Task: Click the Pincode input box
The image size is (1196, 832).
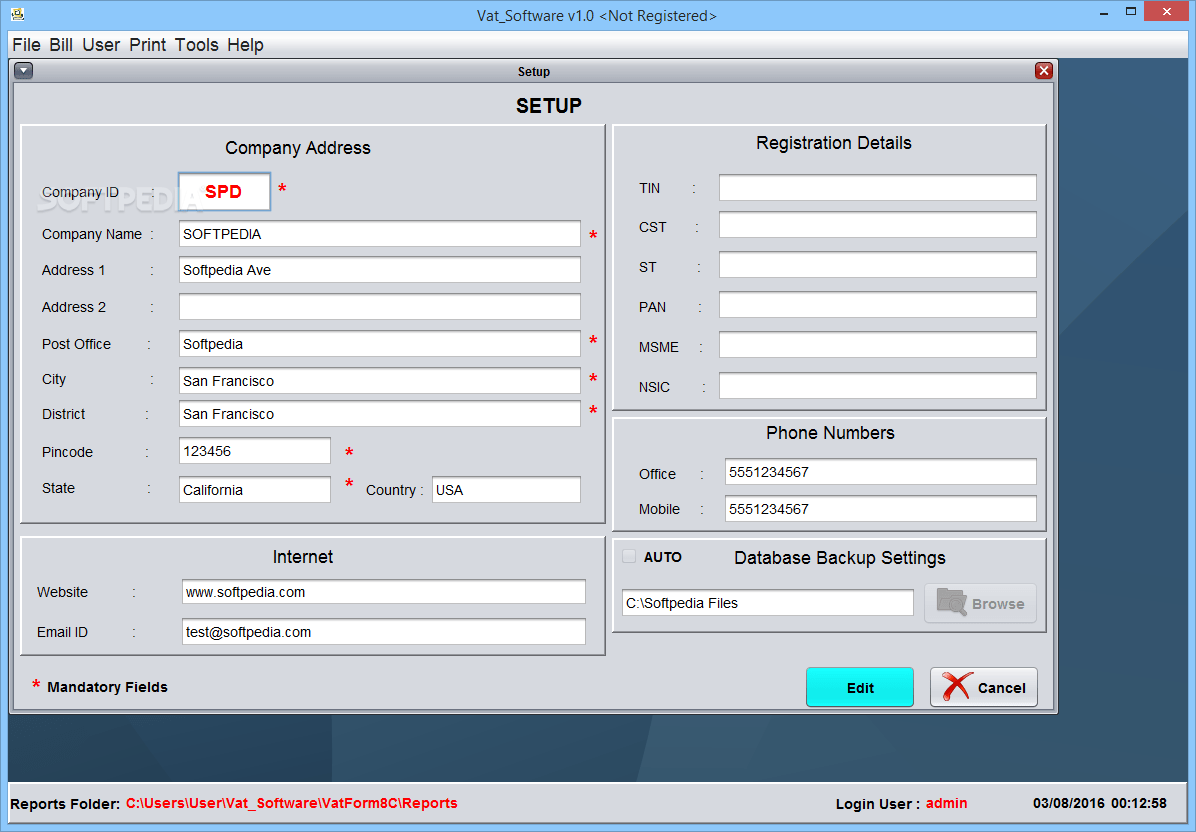Action: 254,450
